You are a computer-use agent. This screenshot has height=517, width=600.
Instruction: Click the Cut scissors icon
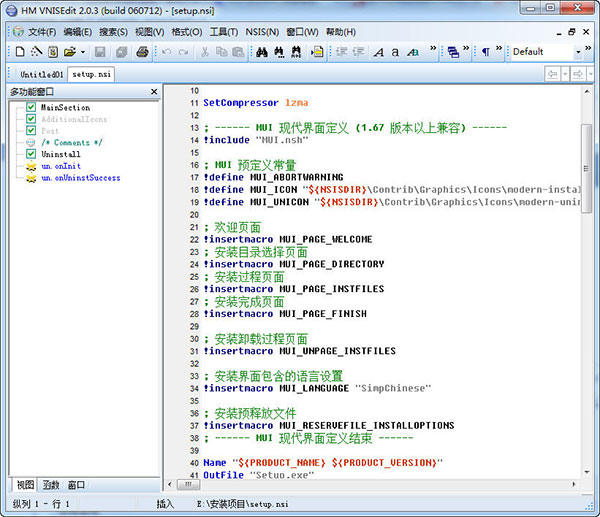(x=205, y=51)
